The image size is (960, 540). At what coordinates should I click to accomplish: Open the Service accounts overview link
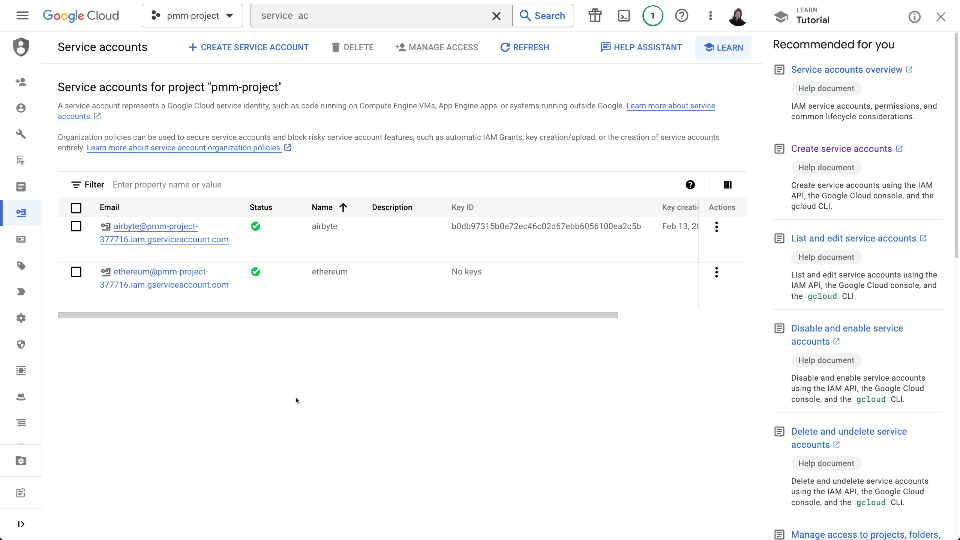[846, 70]
